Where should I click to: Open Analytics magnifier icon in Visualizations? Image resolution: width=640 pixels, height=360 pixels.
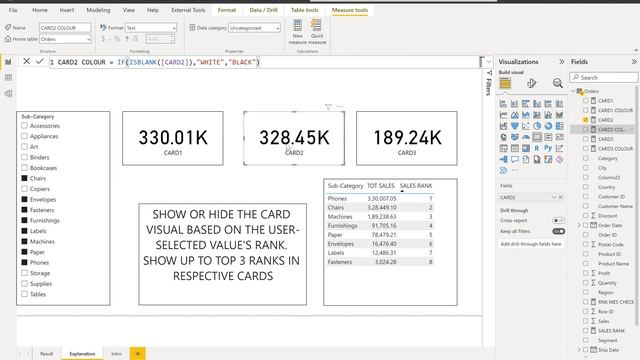pyautogui.click(x=558, y=83)
